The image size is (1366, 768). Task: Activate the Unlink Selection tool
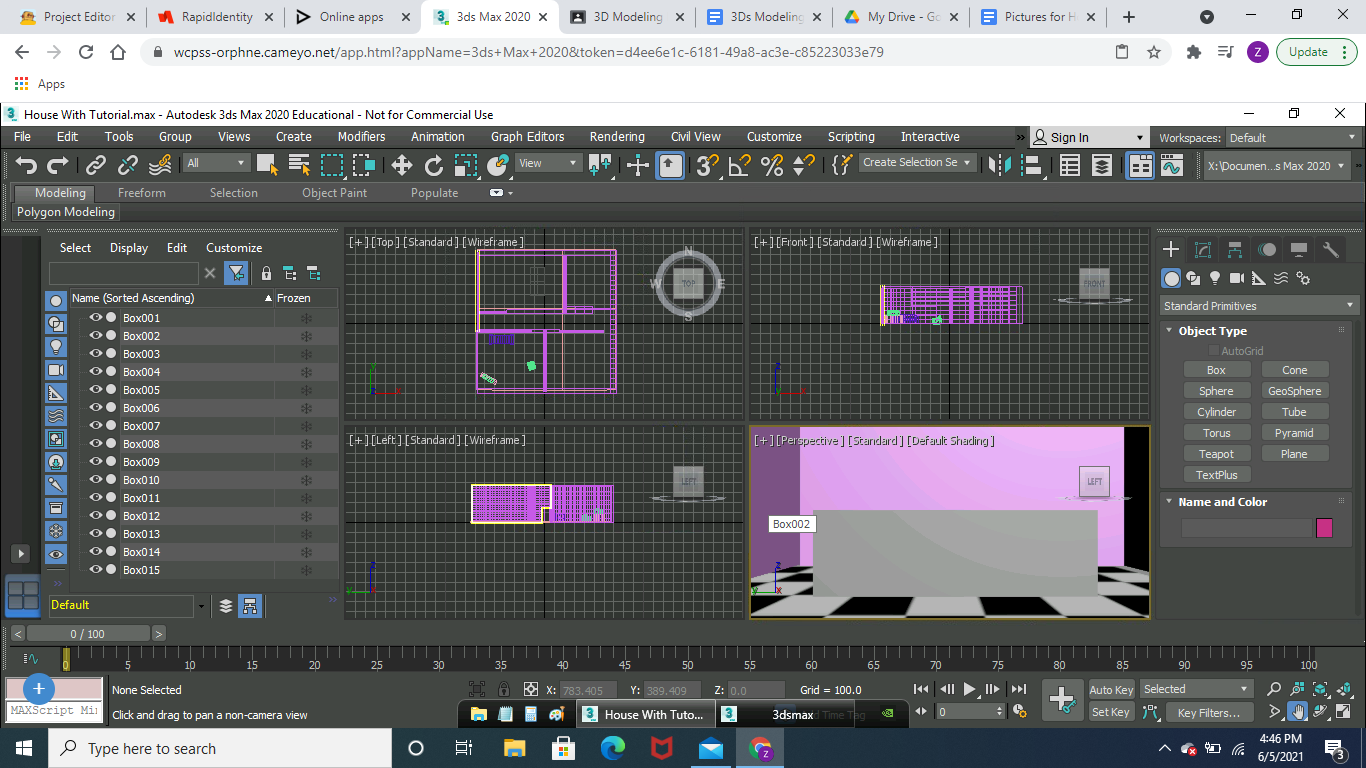pos(128,166)
